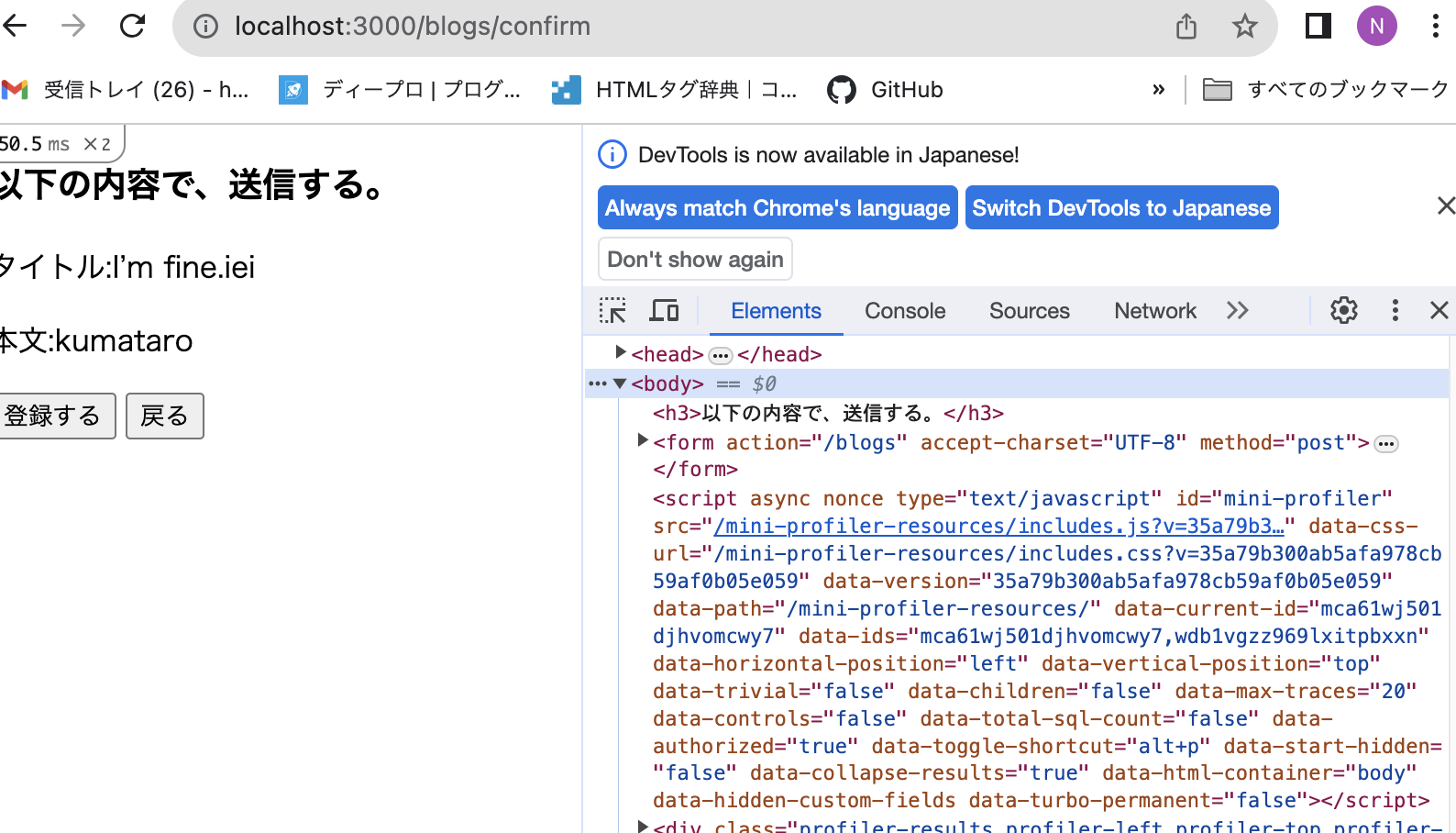Expand the form element node

point(643,441)
